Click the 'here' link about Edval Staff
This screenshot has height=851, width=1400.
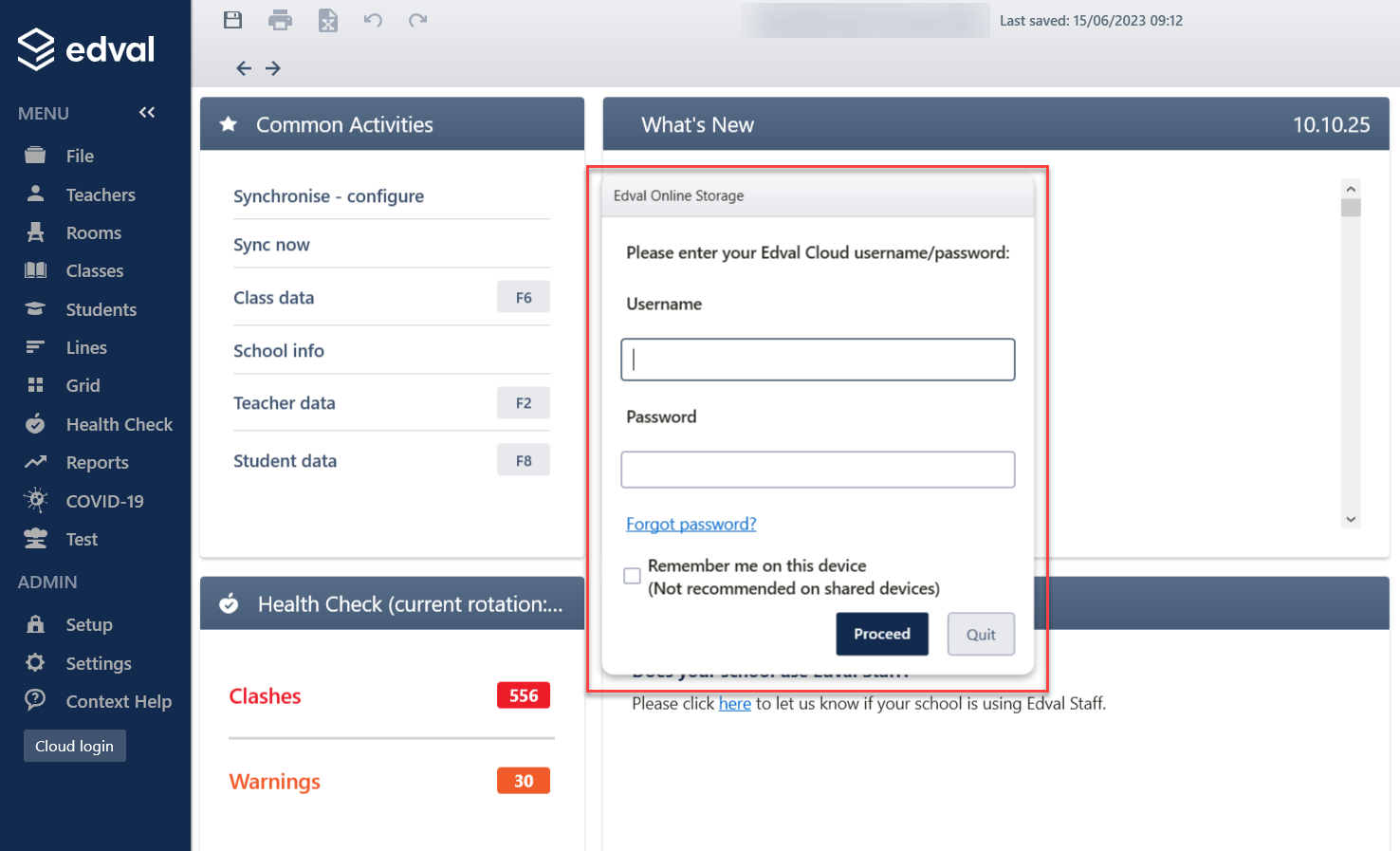(x=735, y=703)
